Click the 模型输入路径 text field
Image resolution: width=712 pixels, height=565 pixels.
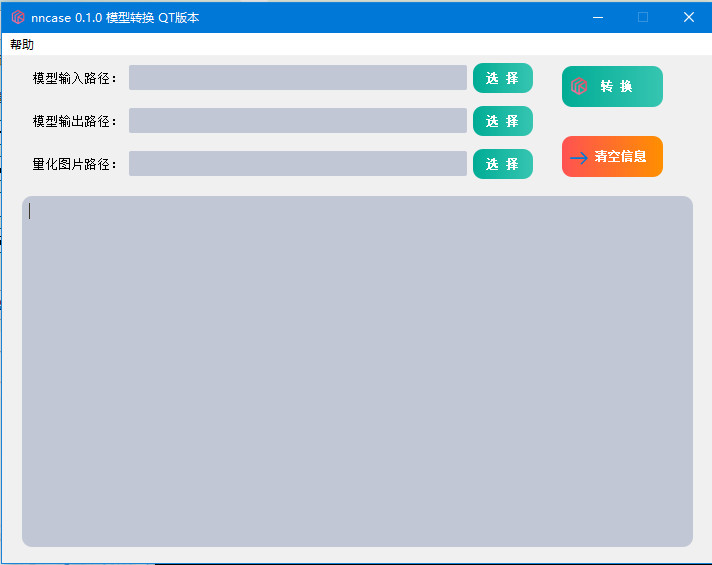(x=298, y=78)
